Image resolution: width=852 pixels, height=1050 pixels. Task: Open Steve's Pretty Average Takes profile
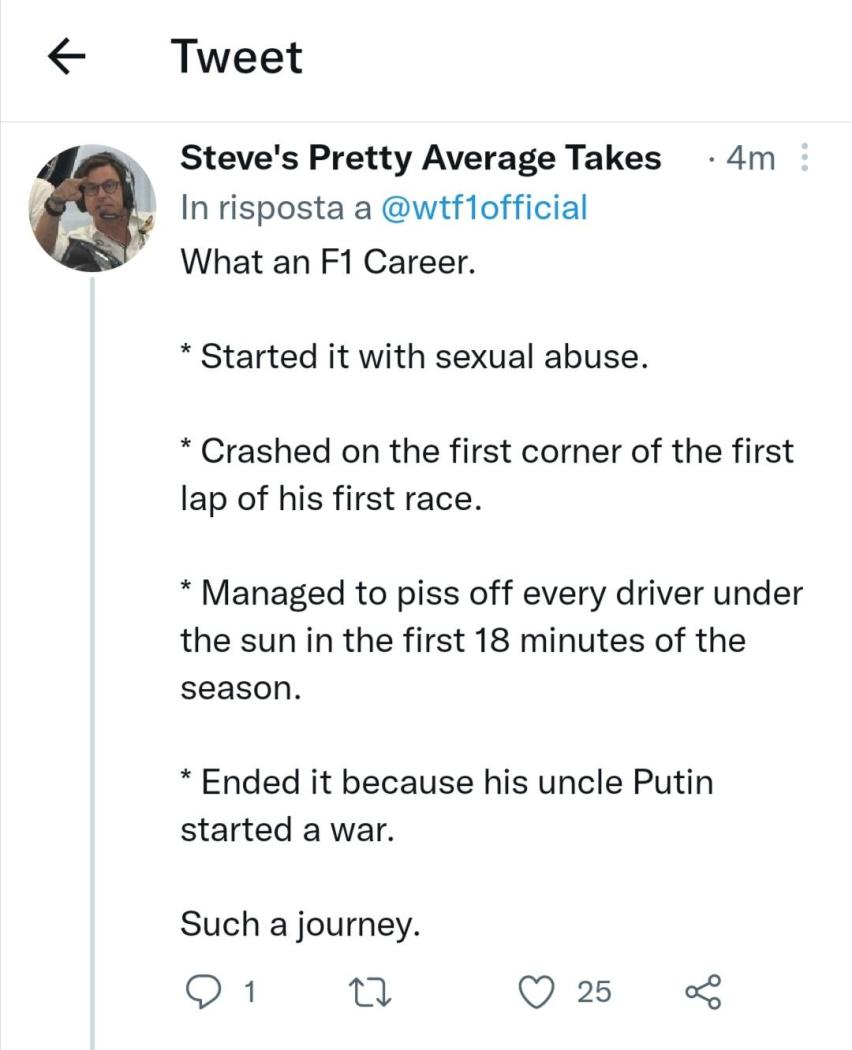click(x=421, y=158)
